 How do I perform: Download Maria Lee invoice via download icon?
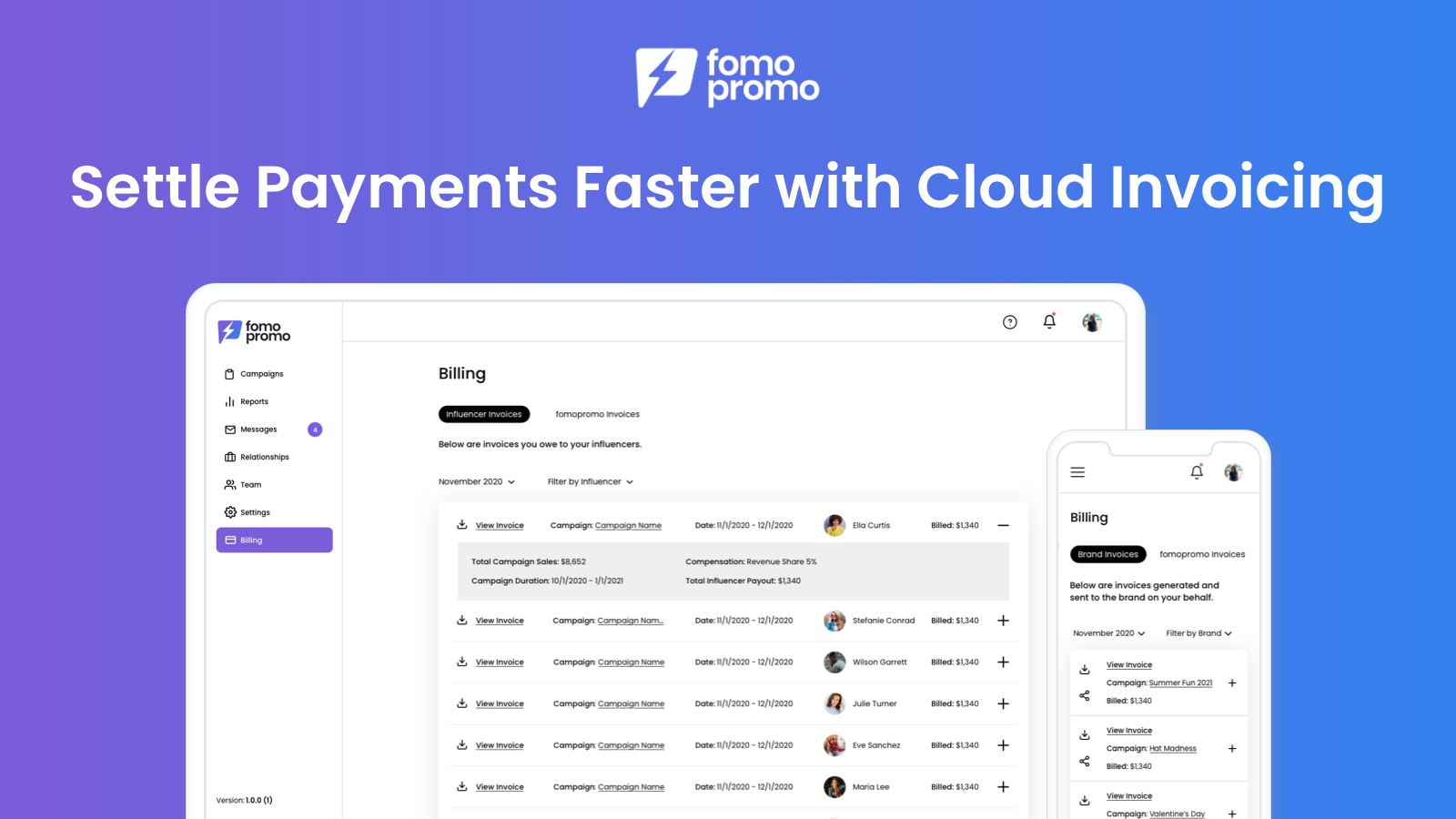pyautogui.click(x=461, y=786)
